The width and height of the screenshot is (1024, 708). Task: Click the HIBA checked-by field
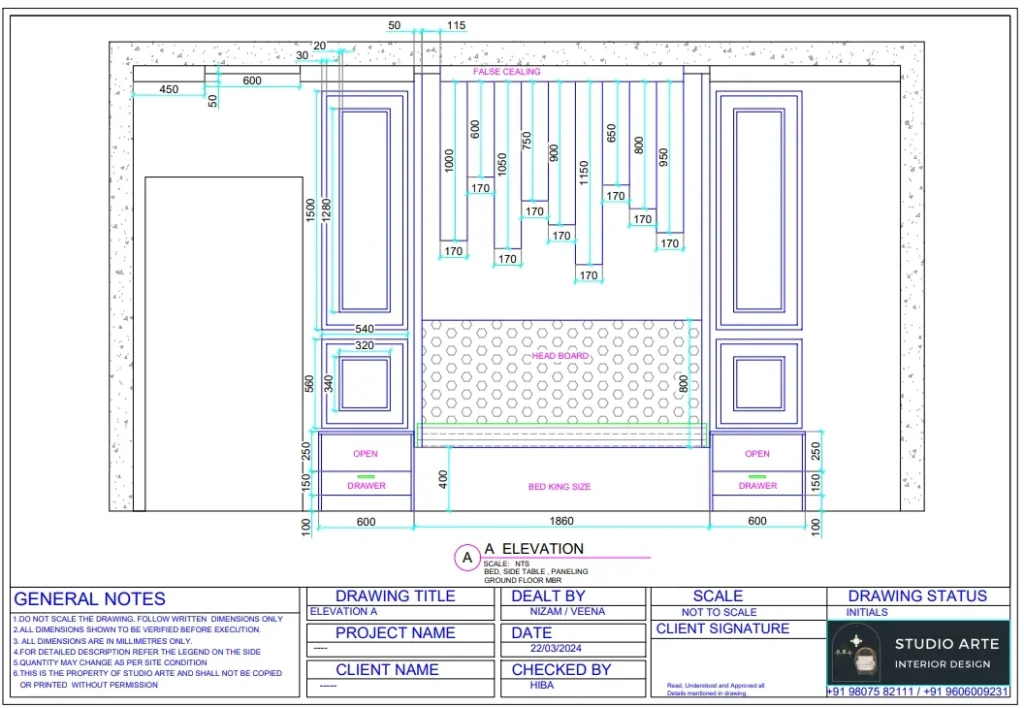tap(543, 686)
